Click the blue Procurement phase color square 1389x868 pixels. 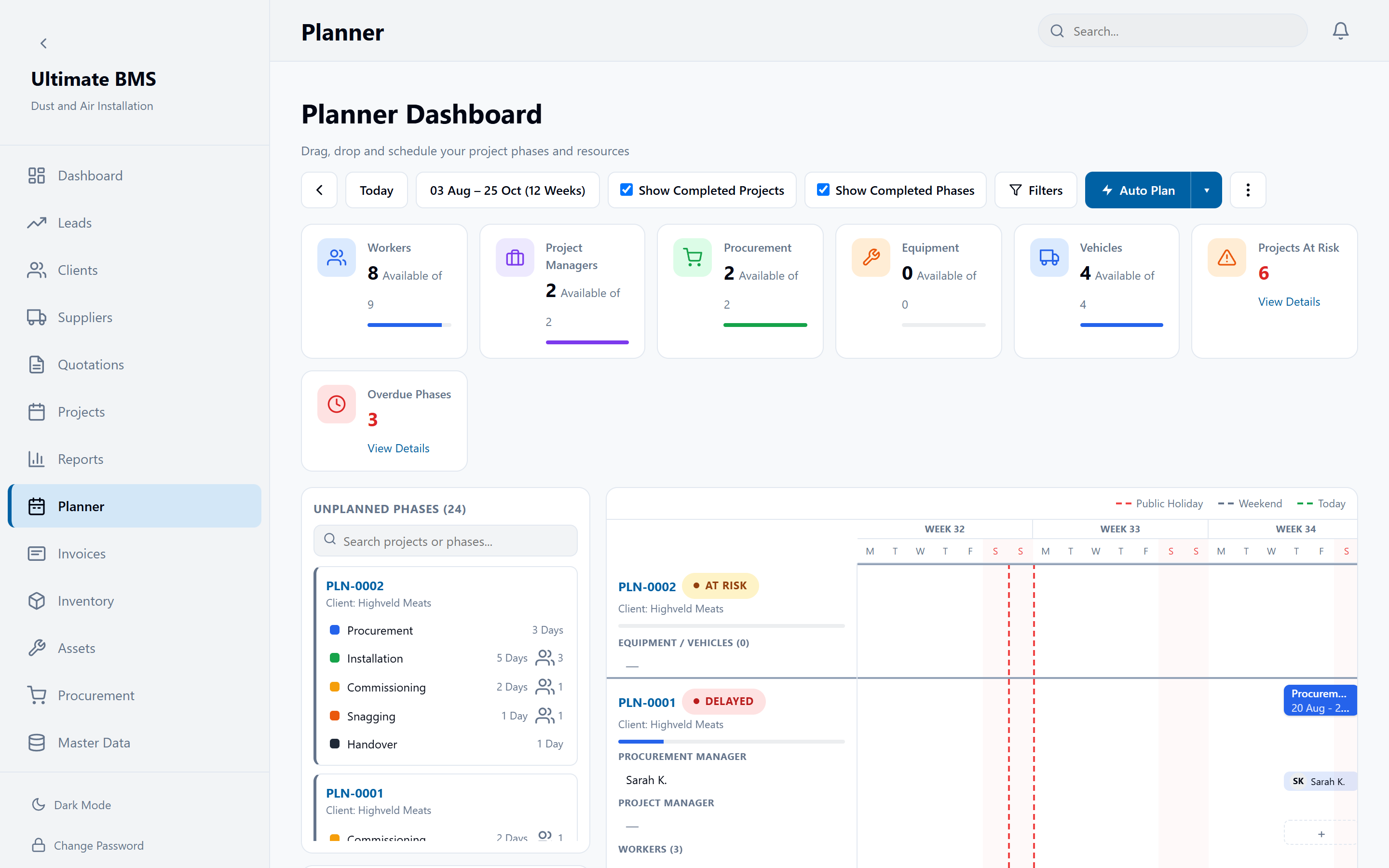coord(335,630)
